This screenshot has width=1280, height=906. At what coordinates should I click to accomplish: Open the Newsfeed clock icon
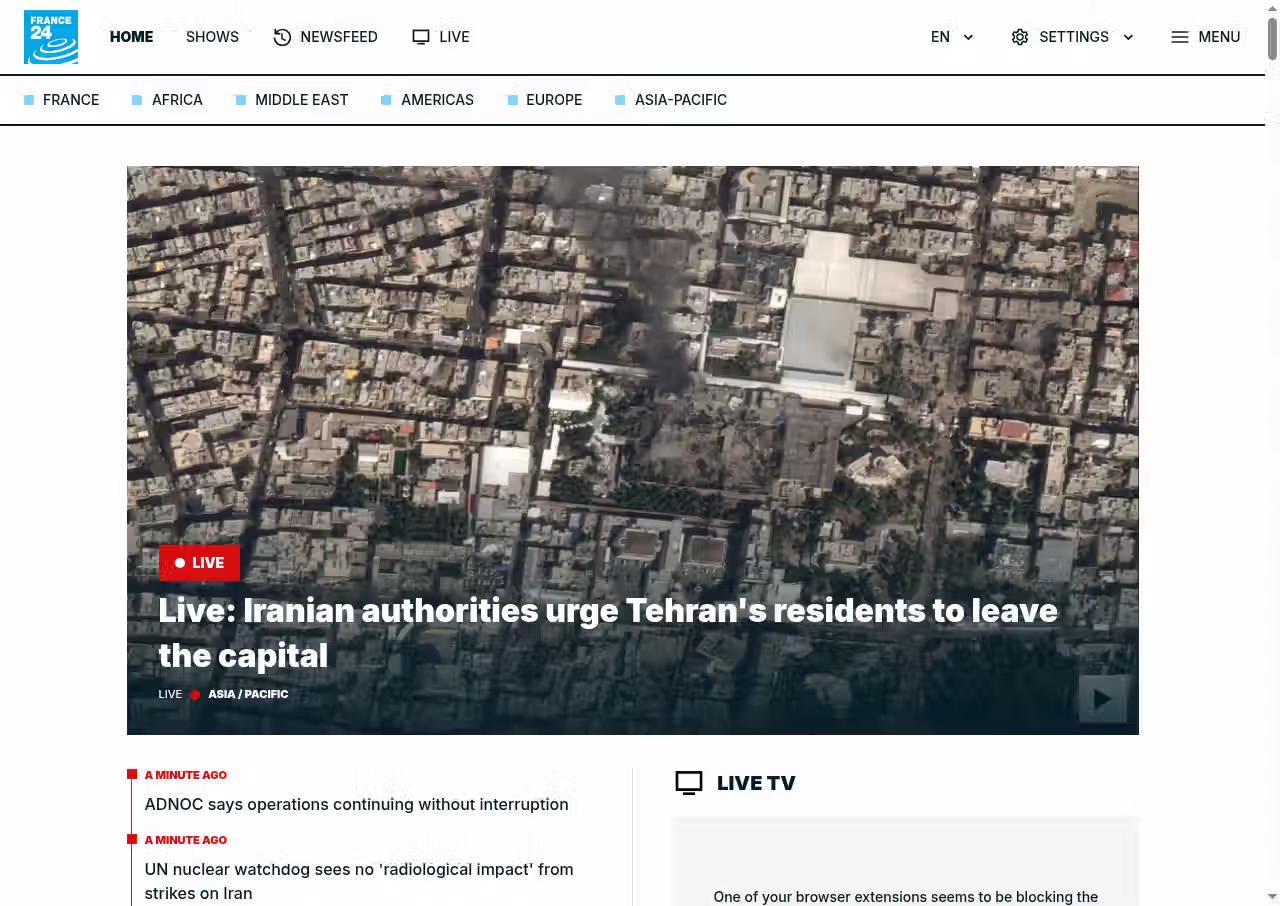click(x=283, y=37)
